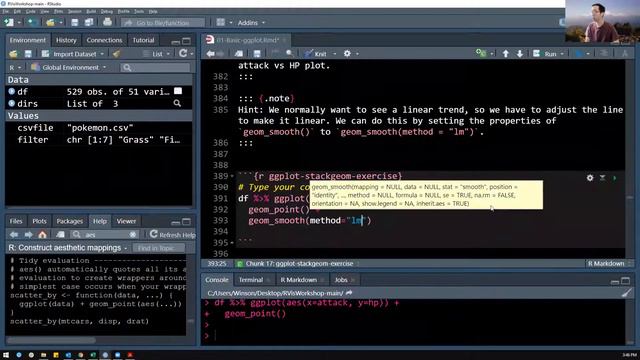View df data frame table icon
Screen dimensions: 640x360
pos(178,91)
